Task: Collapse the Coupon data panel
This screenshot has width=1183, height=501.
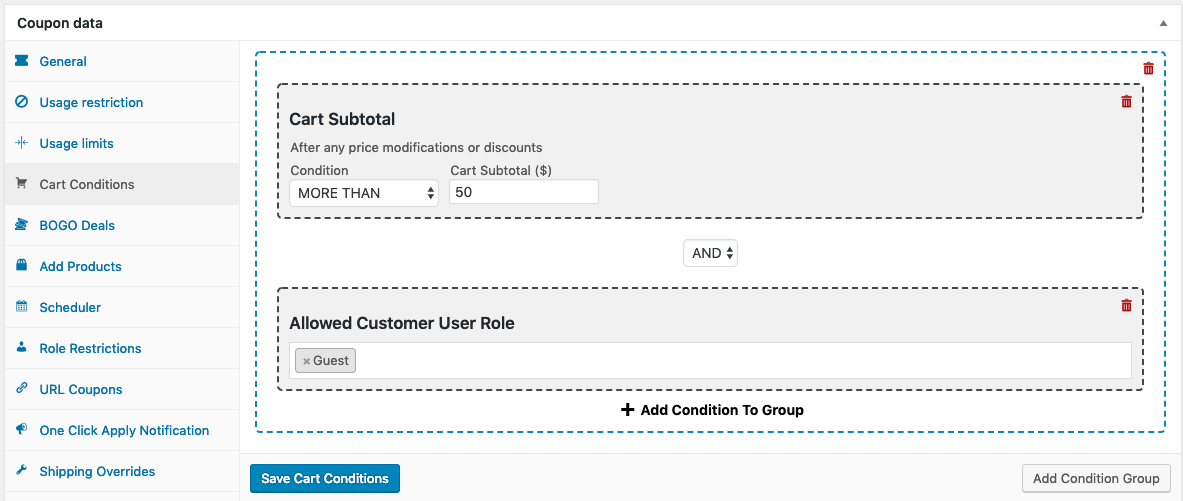Action: click(1163, 23)
